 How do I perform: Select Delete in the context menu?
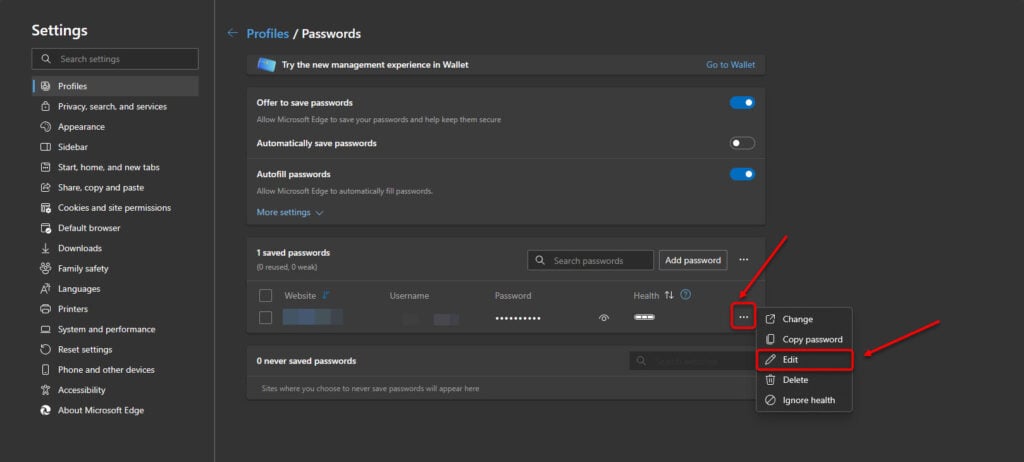[804, 380]
